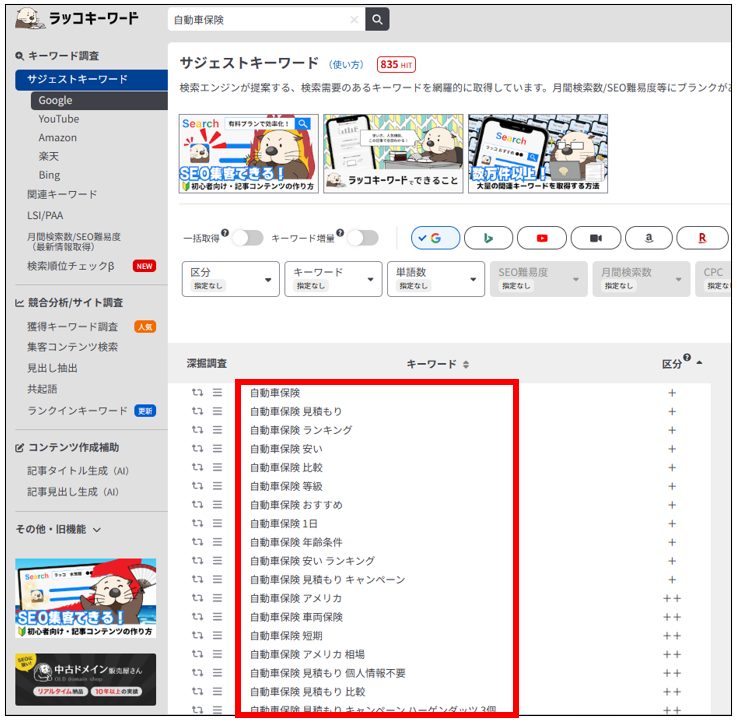737x723 pixels.
Task: Open the キーワード filter dropdown
Action: pyautogui.click(x=333, y=279)
